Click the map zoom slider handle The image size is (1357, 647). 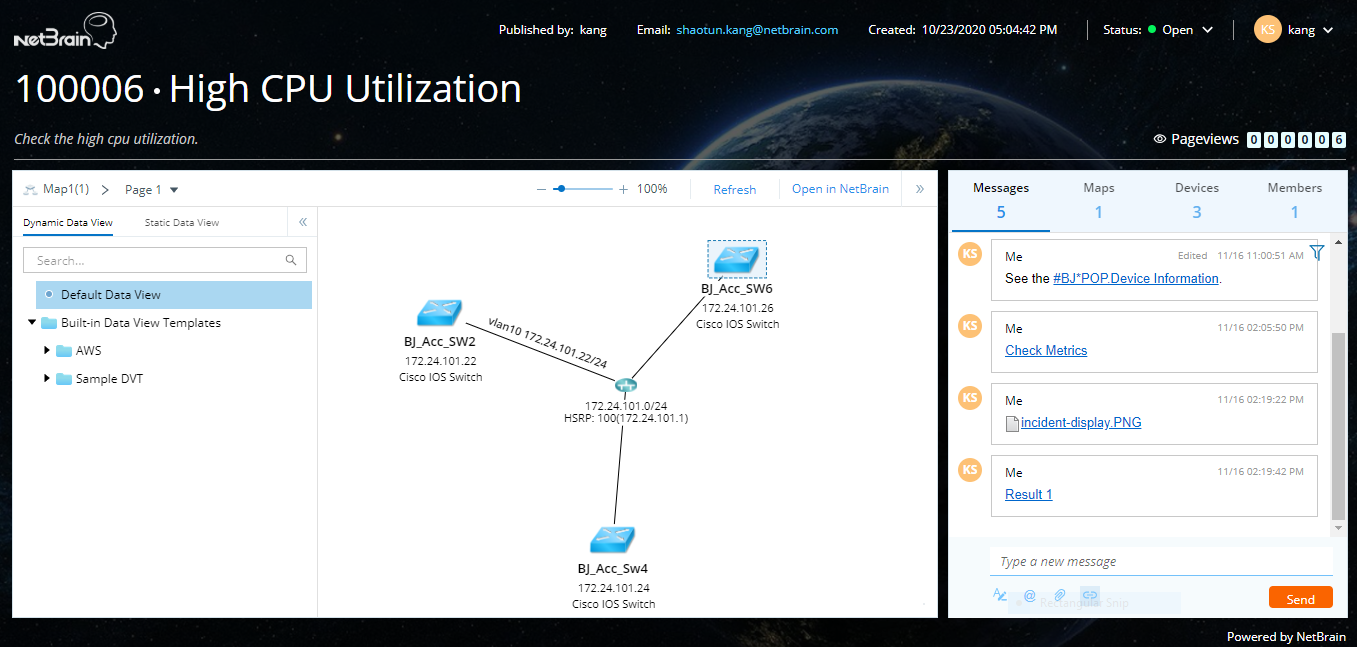click(x=561, y=188)
